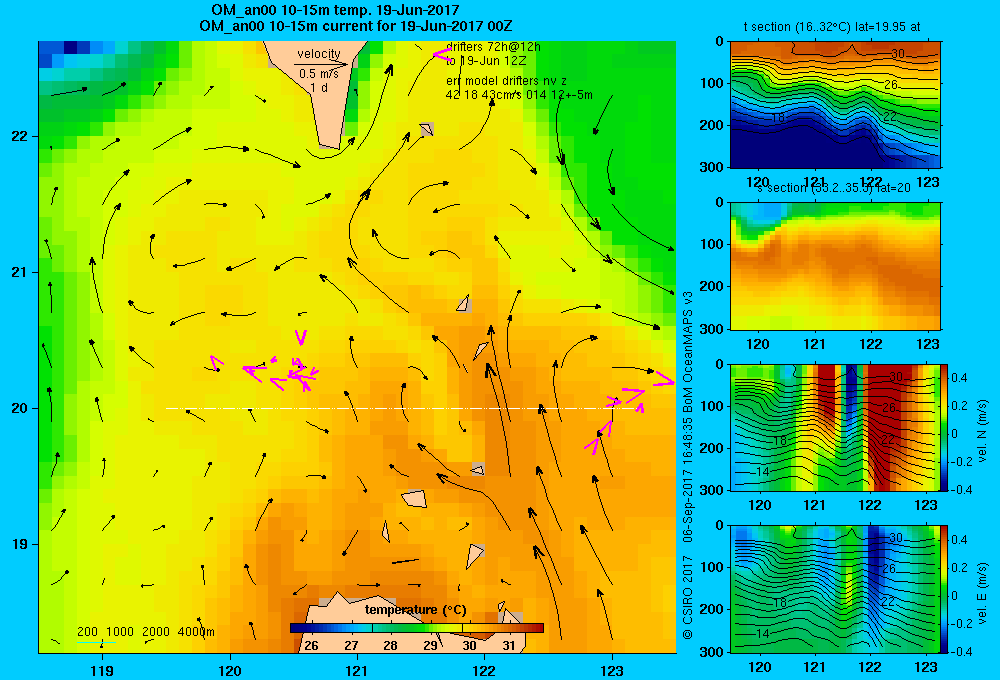The width and height of the screenshot is (1000, 680).
Task: Click longitude label 119 on main map axis
Action: (102, 670)
